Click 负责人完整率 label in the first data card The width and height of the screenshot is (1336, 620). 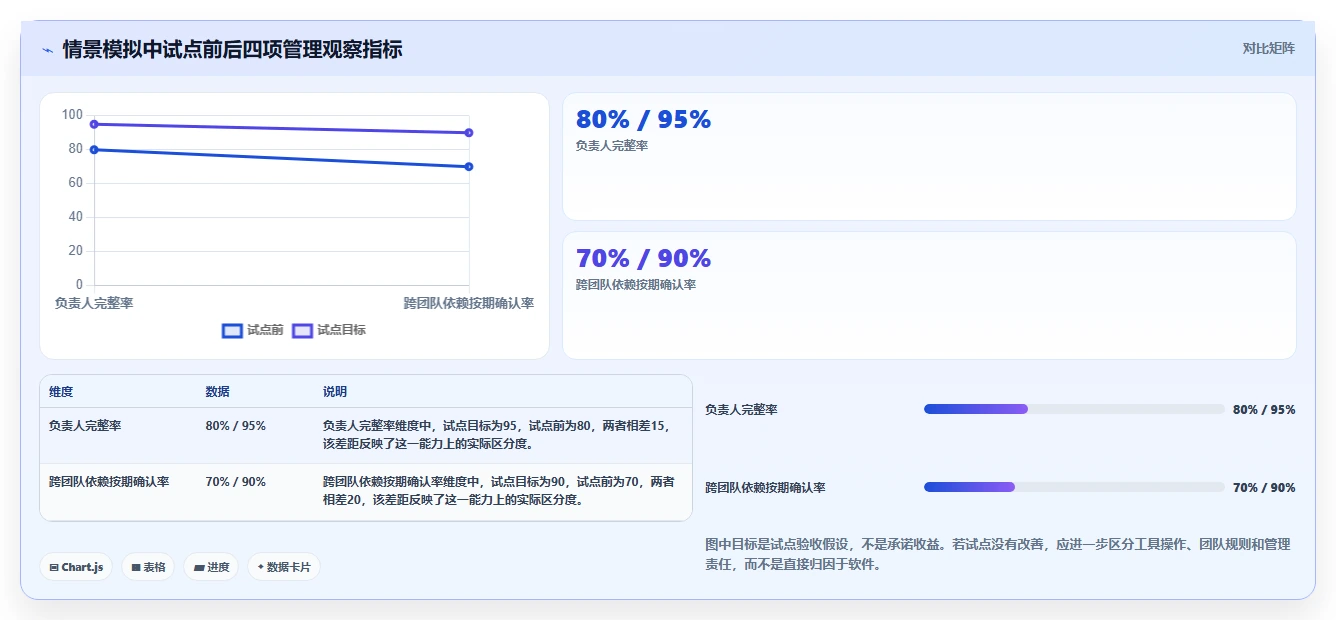click(x=611, y=146)
